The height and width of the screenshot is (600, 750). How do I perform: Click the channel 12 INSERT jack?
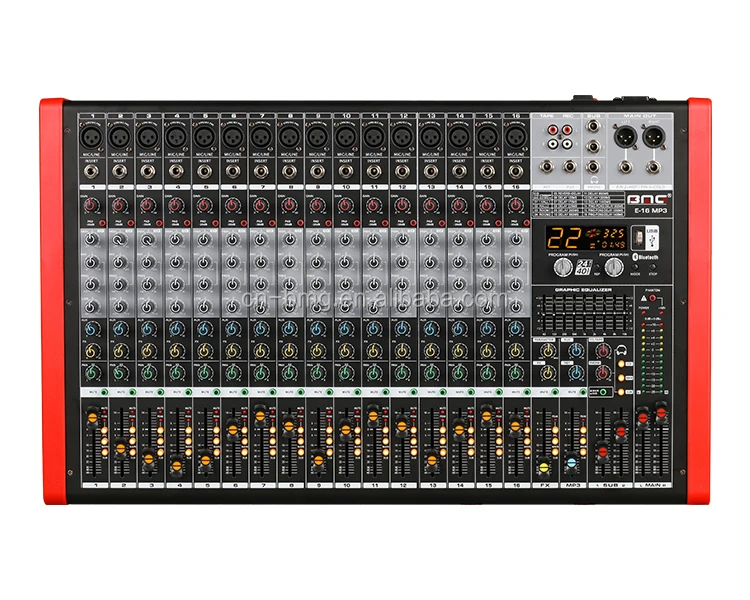pyautogui.click(x=402, y=171)
